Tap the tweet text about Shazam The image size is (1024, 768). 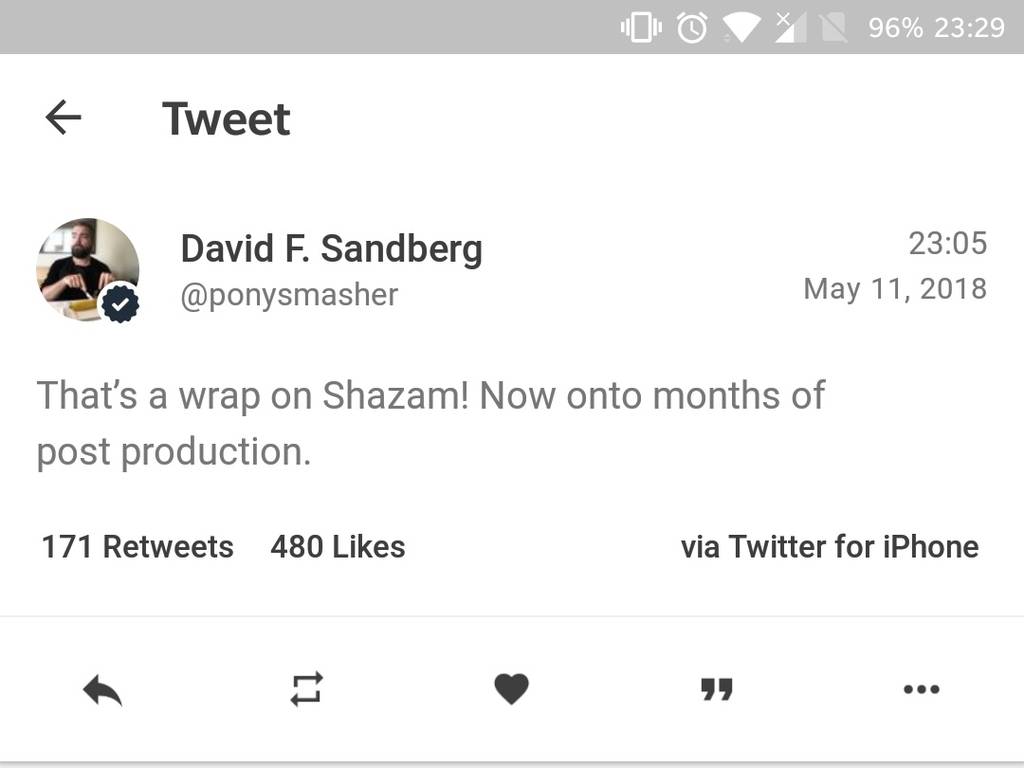point(430,423)
